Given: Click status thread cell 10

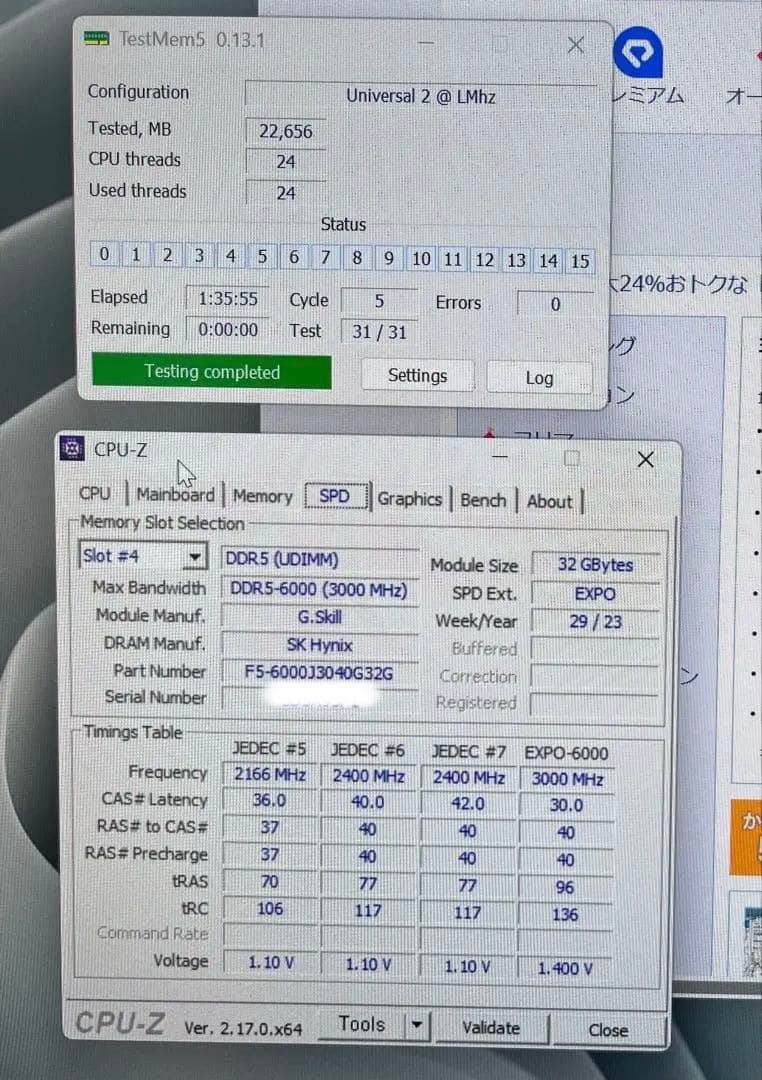Looking at the screenshot, I should 421,259.
